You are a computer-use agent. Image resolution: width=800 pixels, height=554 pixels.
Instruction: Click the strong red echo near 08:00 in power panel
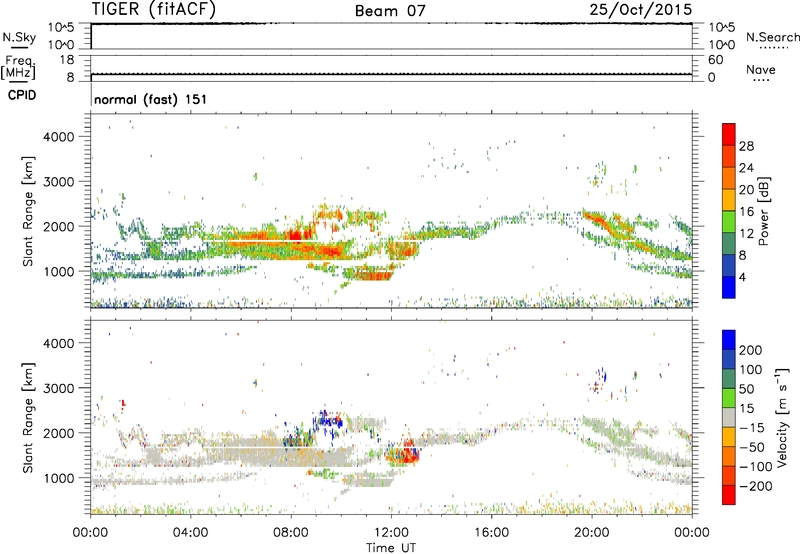[295, 235]
